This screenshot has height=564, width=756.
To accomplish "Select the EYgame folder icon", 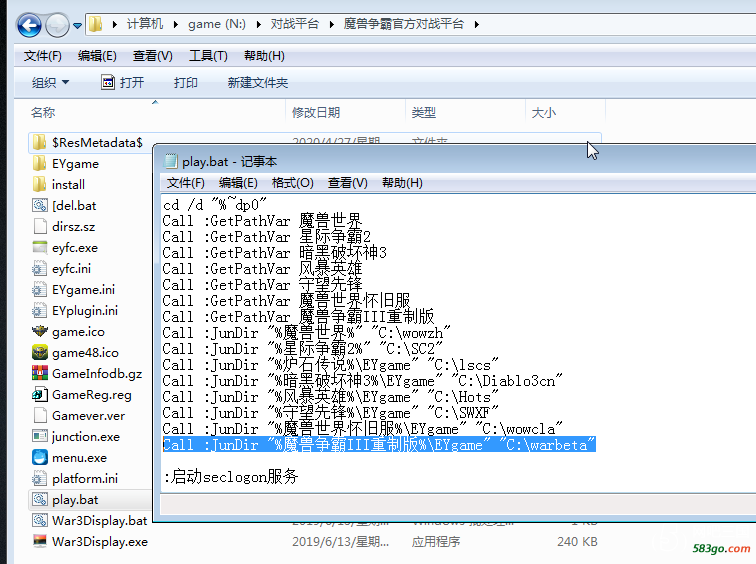I will (x=40, y=163).
